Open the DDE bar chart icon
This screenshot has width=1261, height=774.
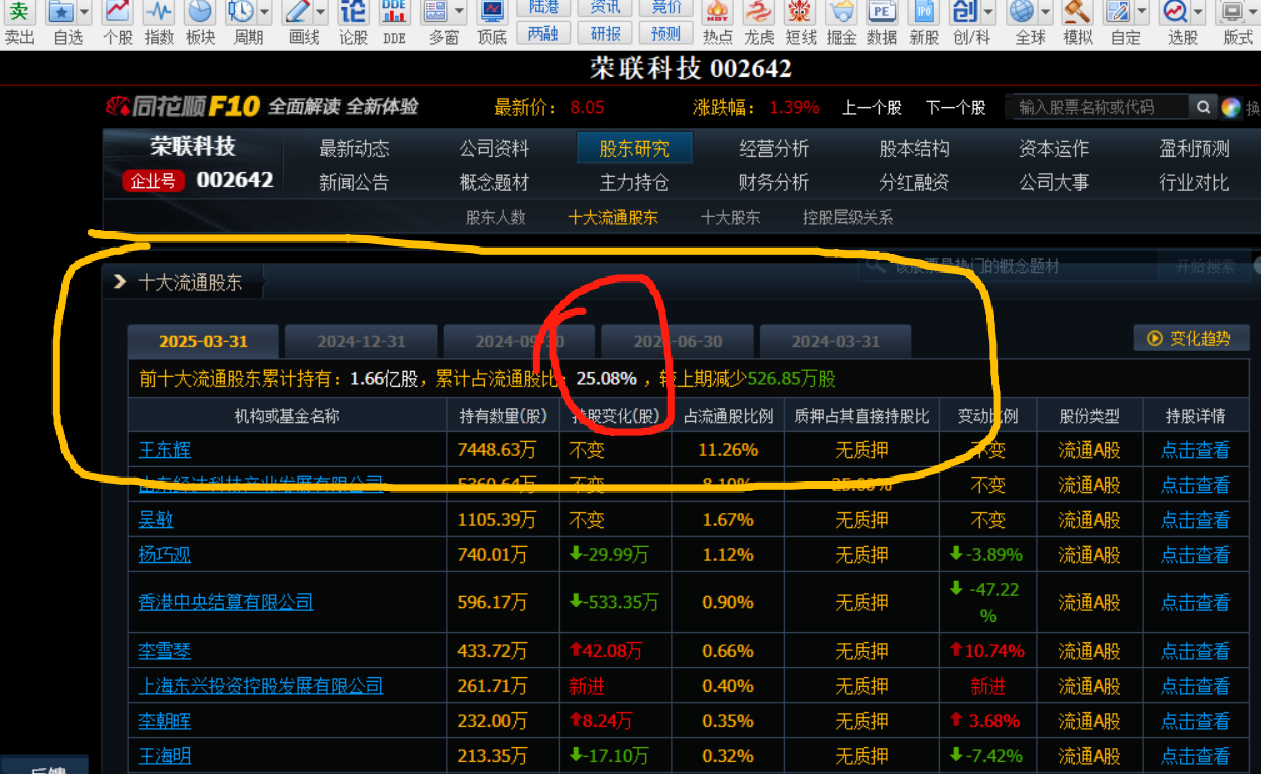394,12
